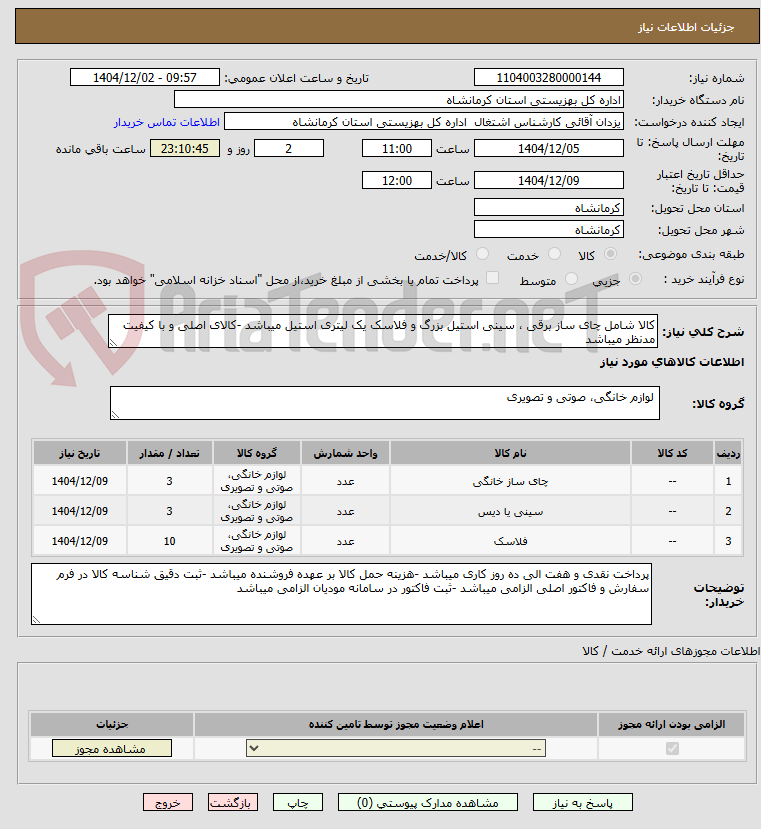
Task: Click the شماره نیاز field 1104003280000144
Action: coord(549,78)
